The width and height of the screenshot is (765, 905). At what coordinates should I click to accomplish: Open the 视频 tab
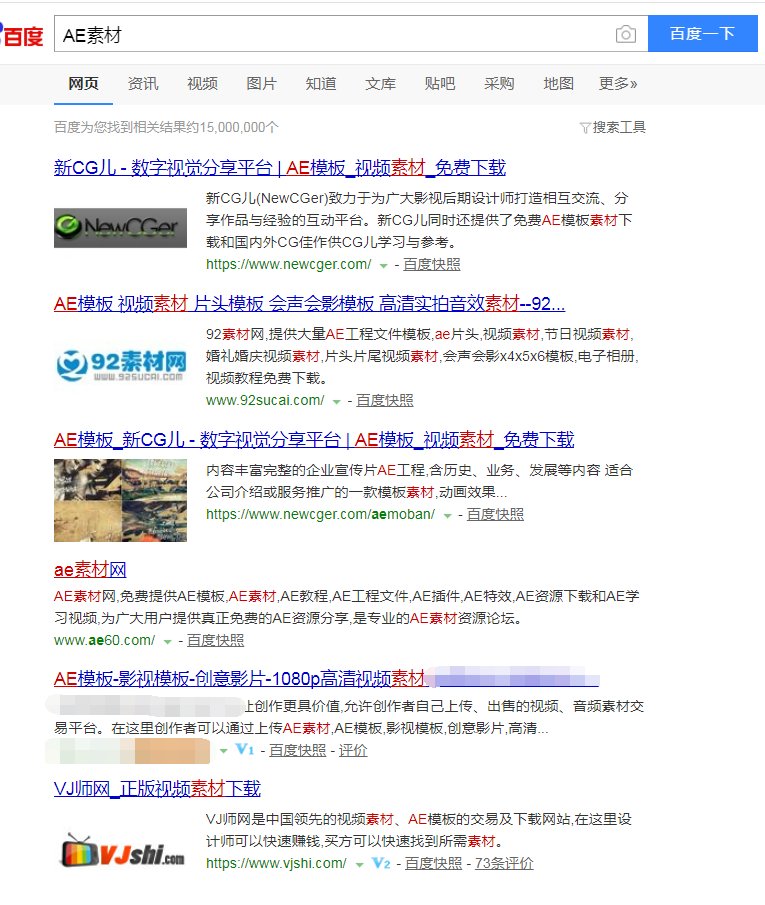pyautogui.click(x=203, y=84)
